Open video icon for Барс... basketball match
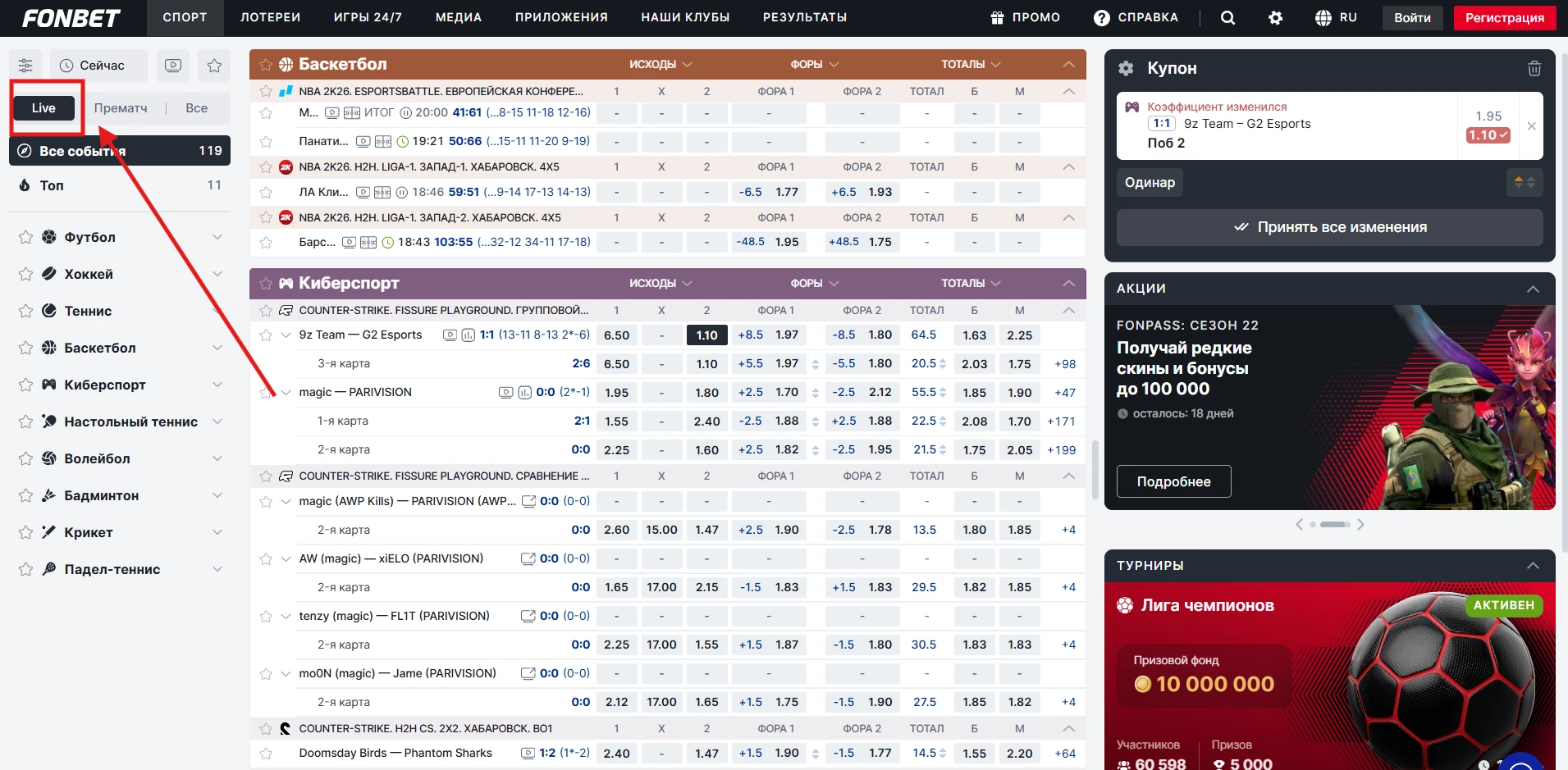 click(x=349, y=242)
